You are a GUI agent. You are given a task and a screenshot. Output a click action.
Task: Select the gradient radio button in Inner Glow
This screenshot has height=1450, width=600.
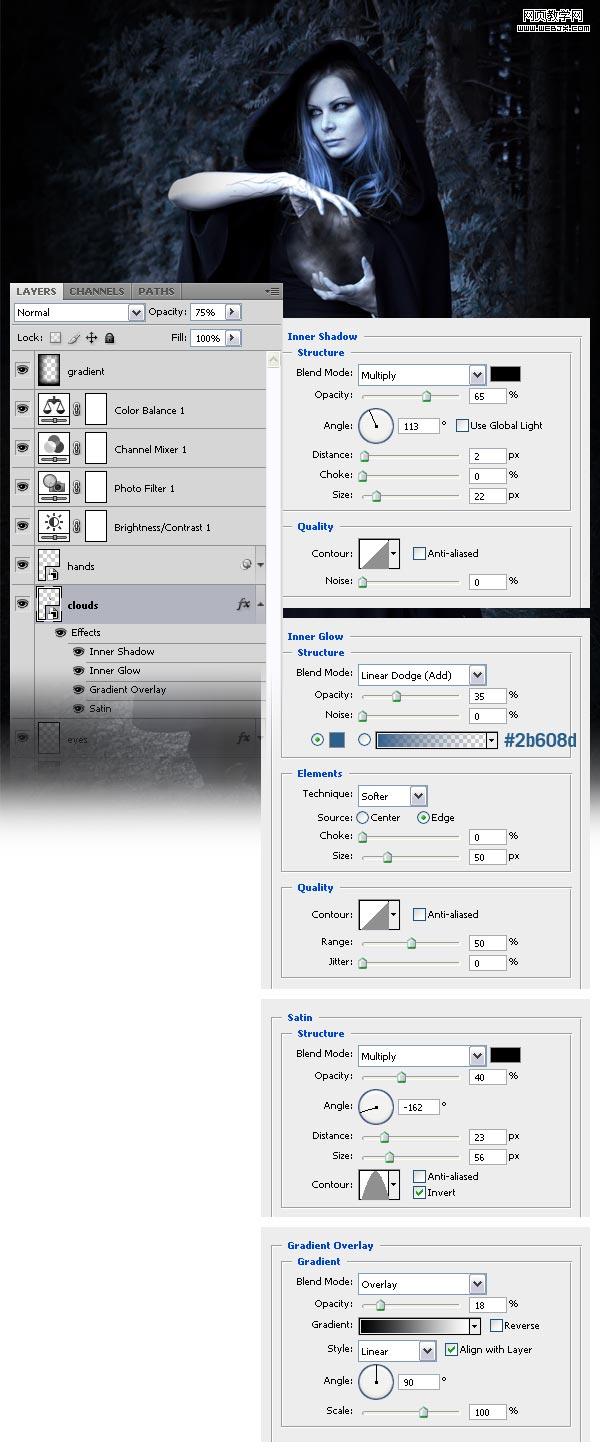(364, 740)
